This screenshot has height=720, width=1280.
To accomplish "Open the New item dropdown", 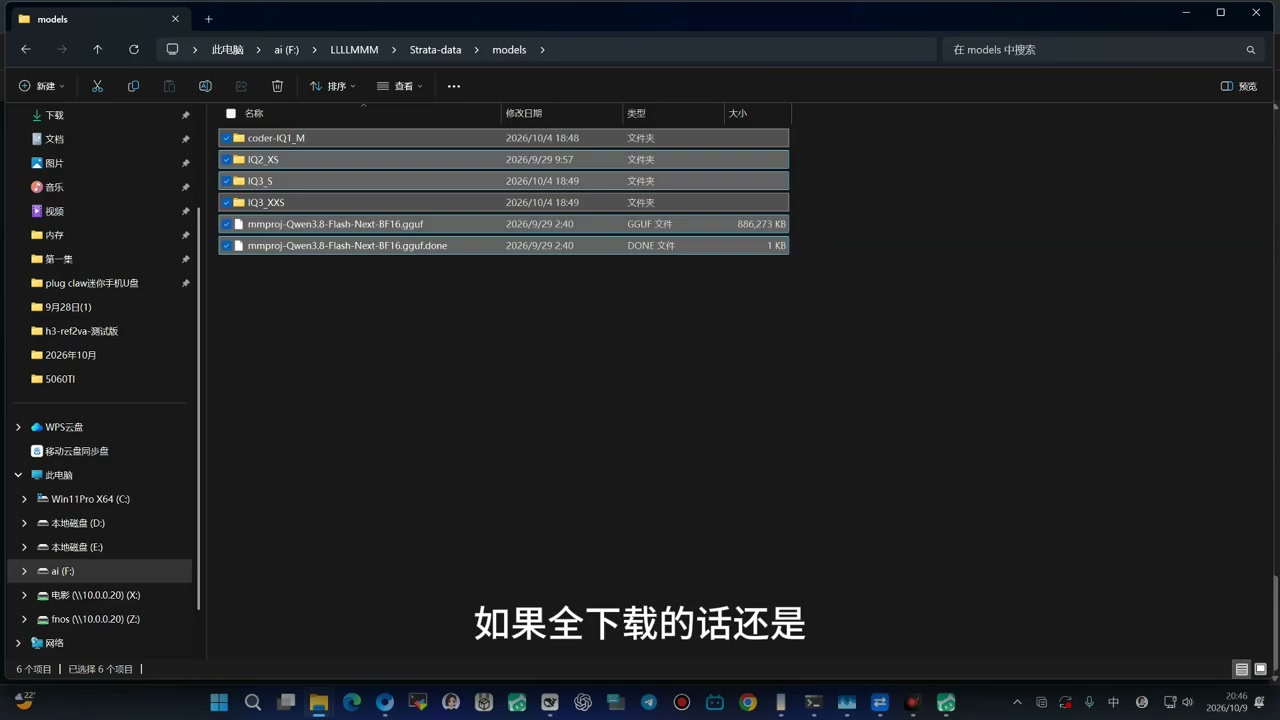I will point(42,86).
